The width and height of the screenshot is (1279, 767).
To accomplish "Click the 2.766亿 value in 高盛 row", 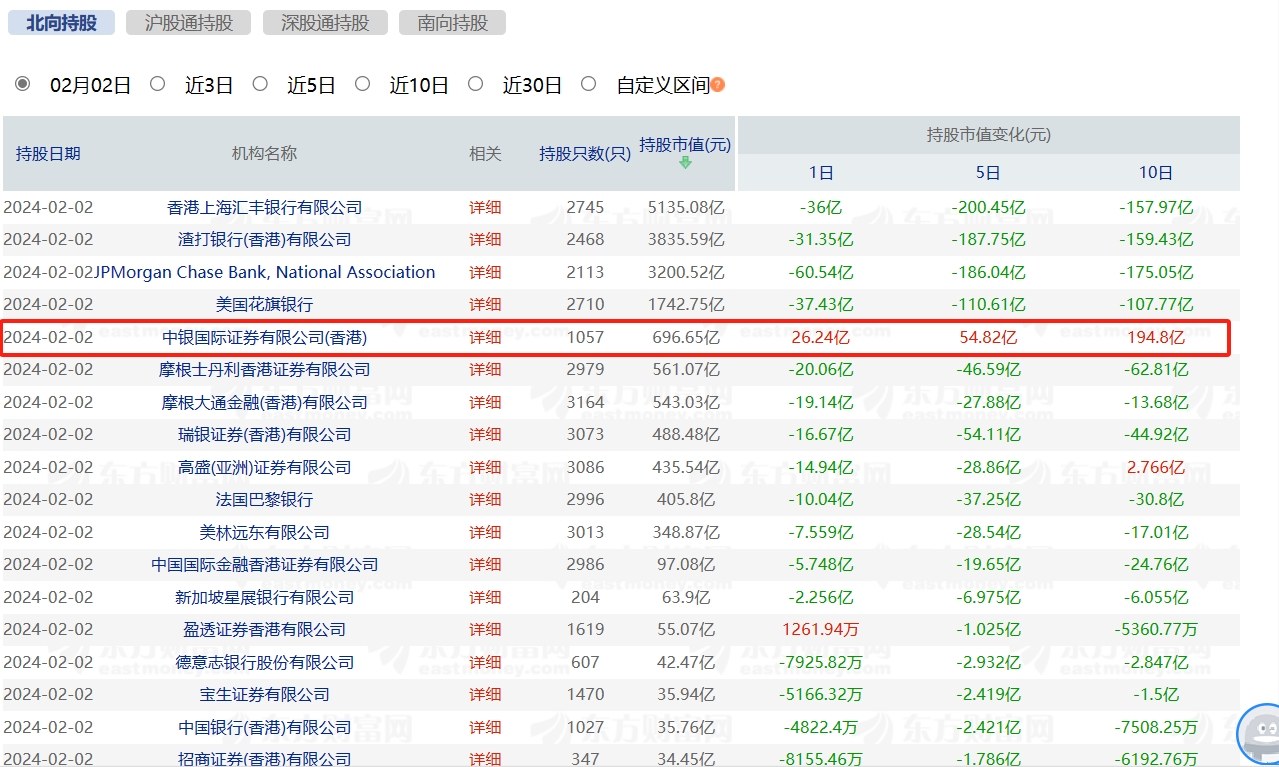I will [x=1155, y=467].
